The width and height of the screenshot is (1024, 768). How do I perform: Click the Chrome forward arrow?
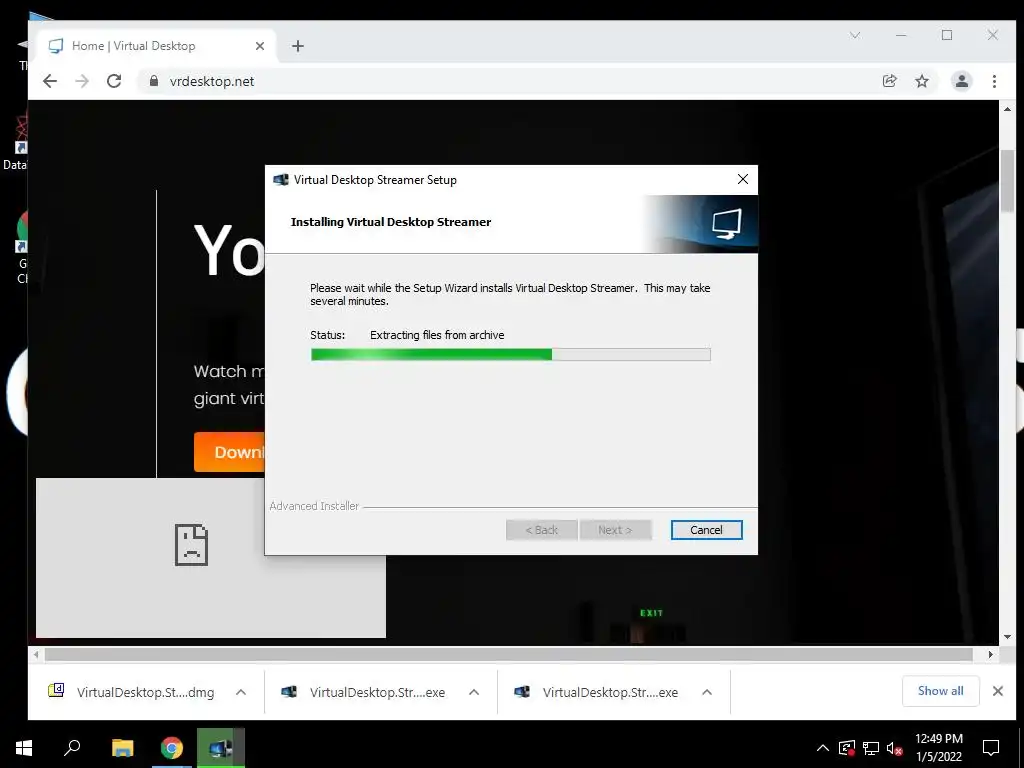click(x=82, y=81)
